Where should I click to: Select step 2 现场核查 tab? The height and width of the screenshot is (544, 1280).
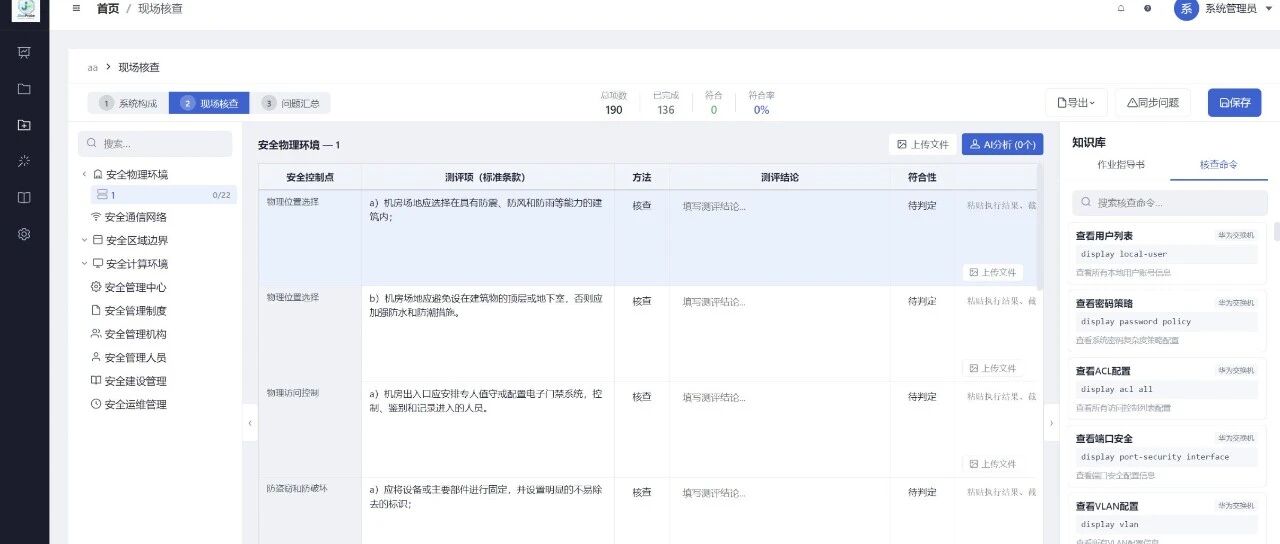coord(209,103)
